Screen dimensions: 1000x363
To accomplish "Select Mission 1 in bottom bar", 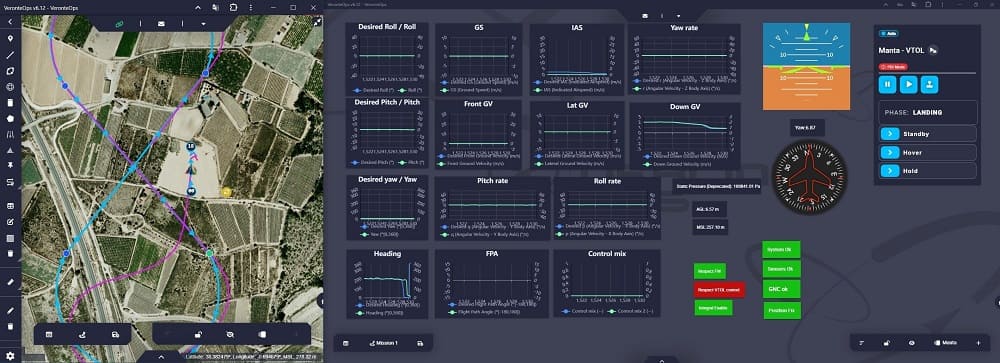I will tap(383, 343).
